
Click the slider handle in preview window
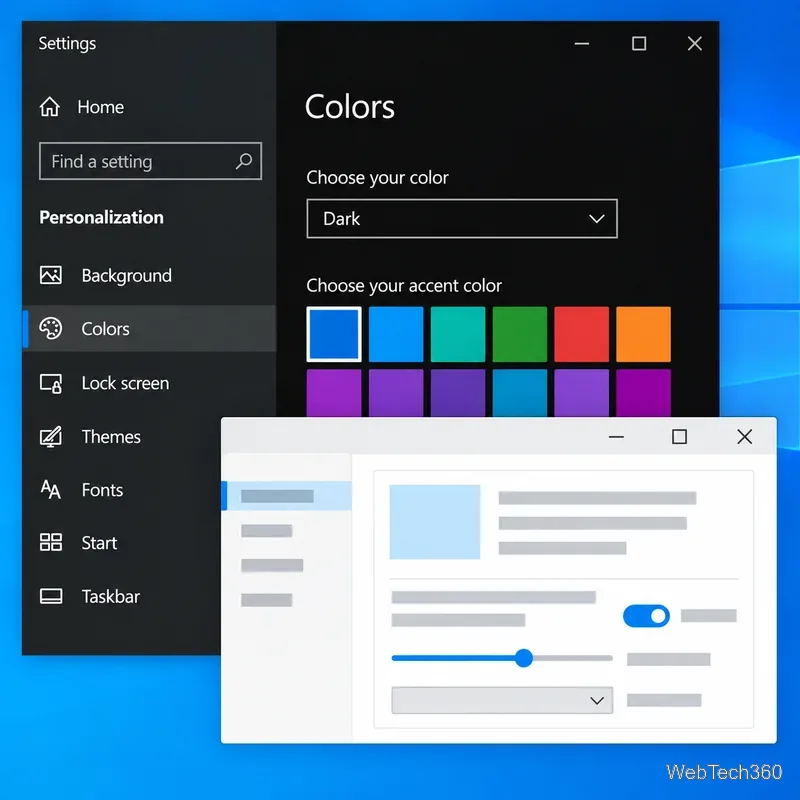(x=523, y=658)
